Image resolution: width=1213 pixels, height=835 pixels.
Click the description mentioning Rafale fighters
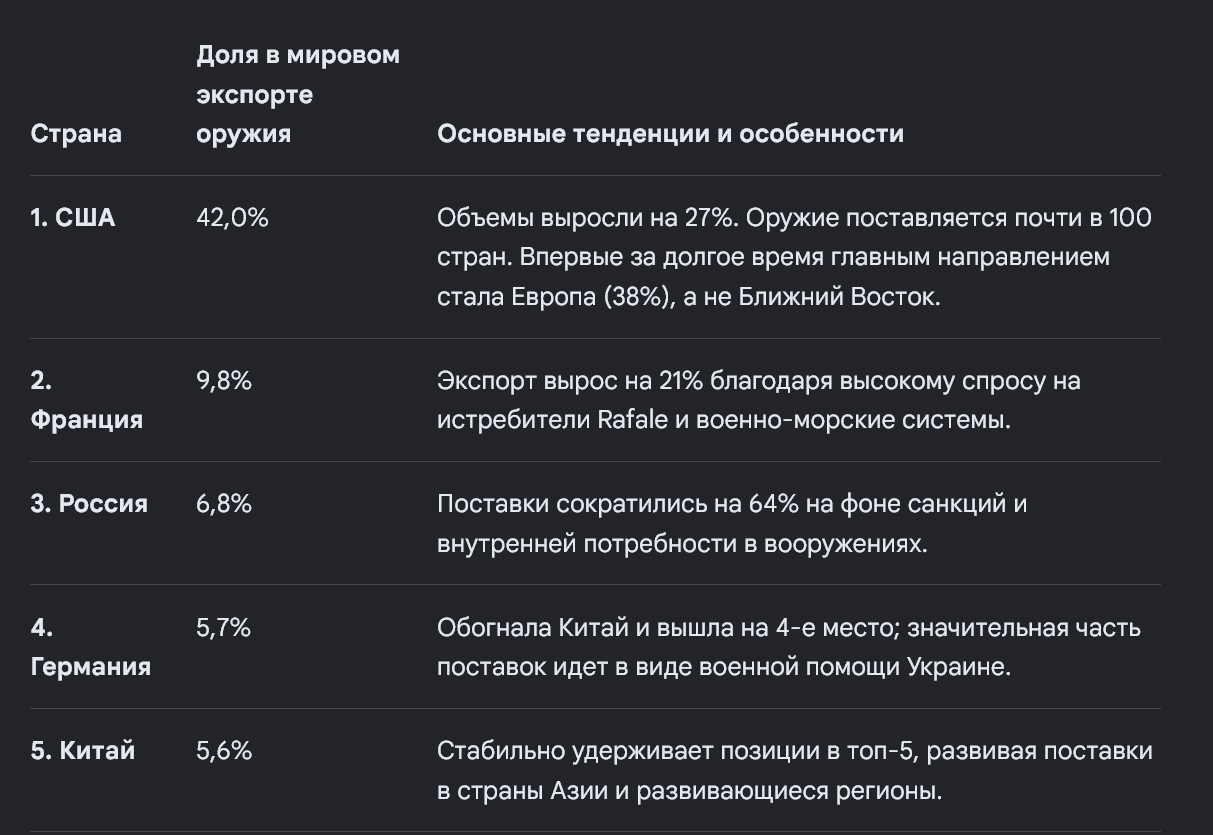point(759,400)
